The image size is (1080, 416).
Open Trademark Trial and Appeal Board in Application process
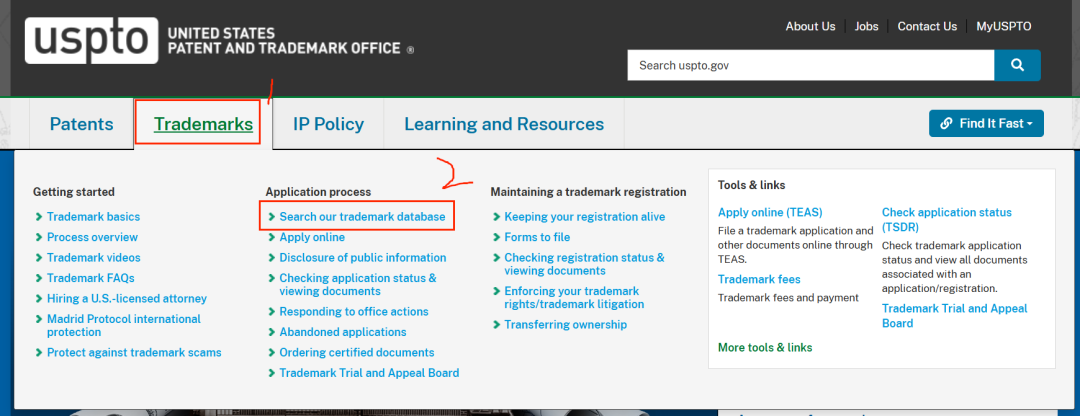pos(369,373)
